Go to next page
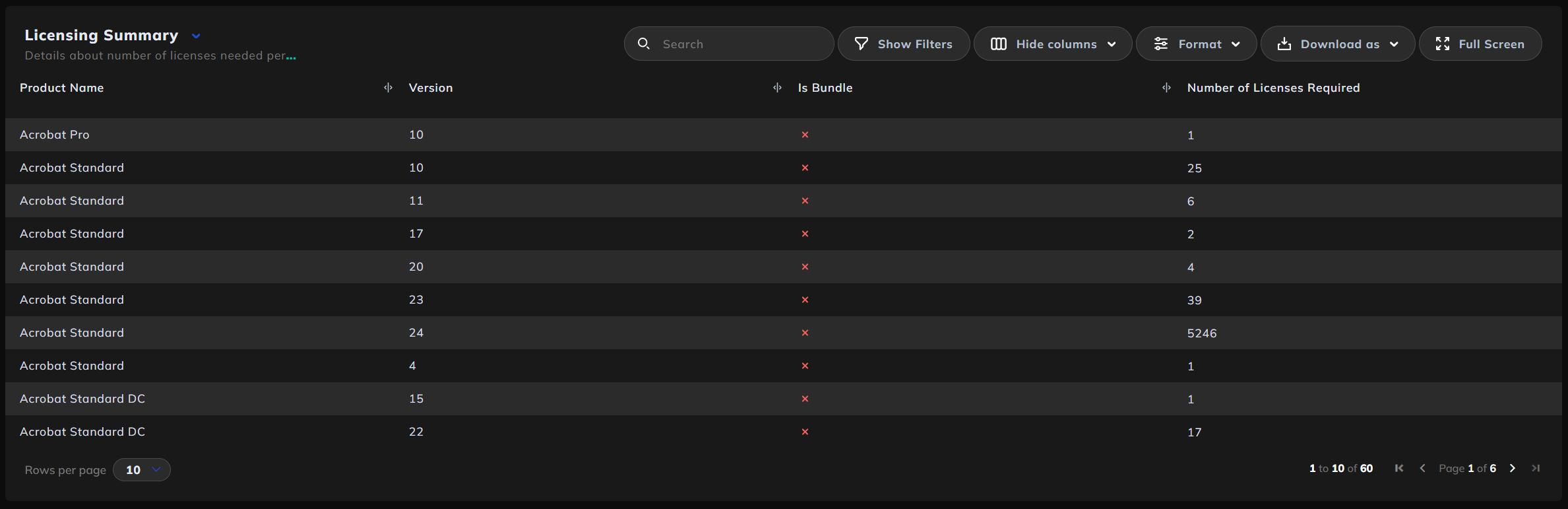Screen dimensions: 1568x509 [x=1513, y=468]
